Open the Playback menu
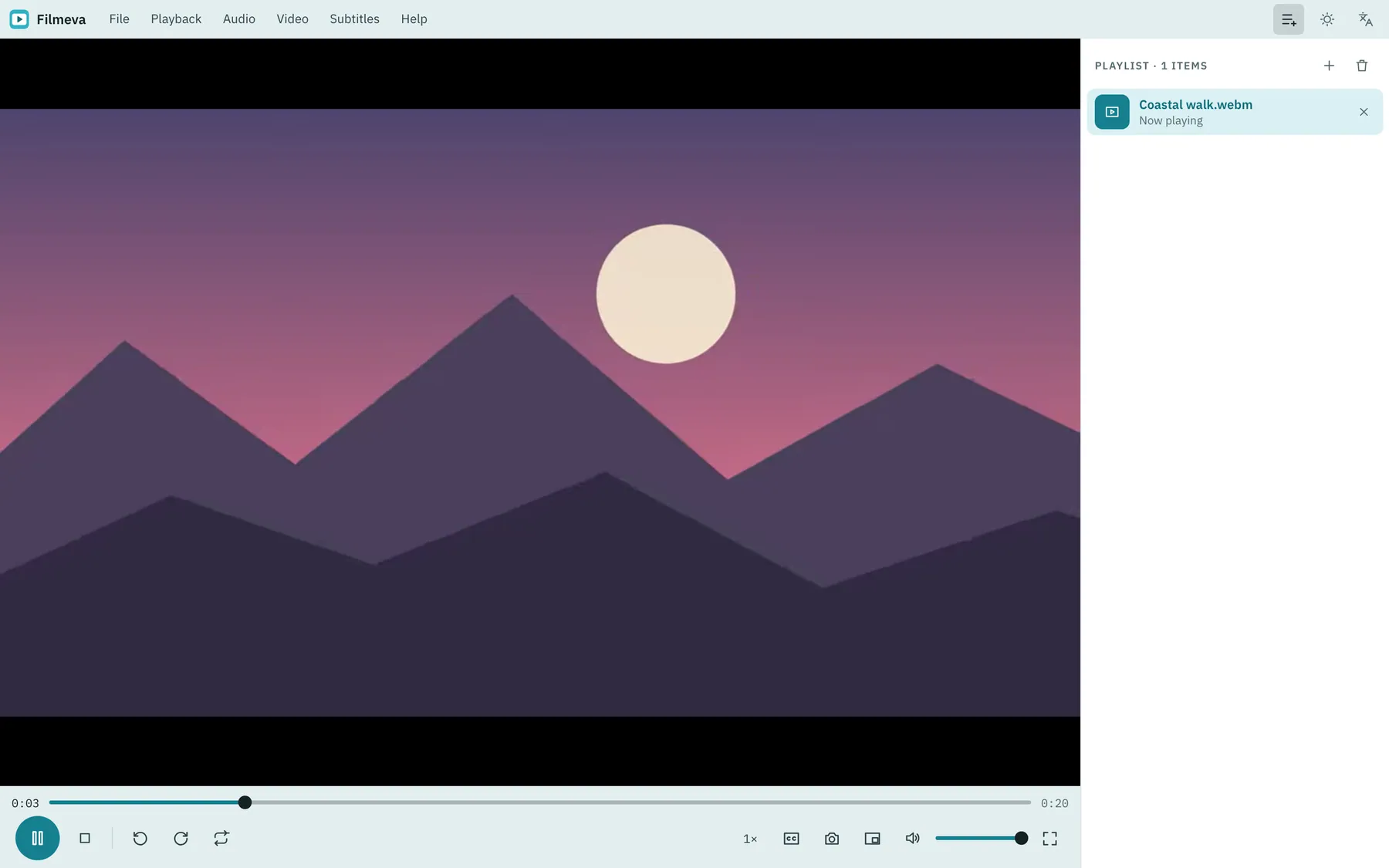 point(176,19)
